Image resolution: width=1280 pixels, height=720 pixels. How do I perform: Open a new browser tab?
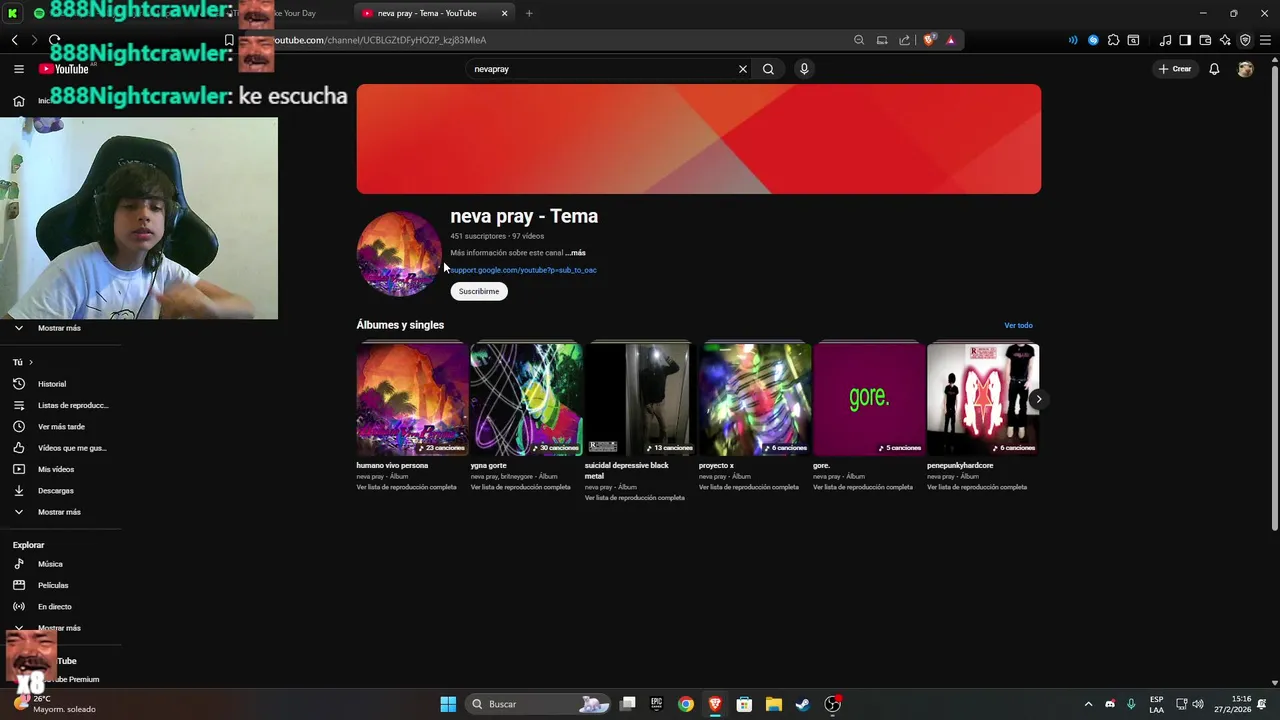(529, 13)
